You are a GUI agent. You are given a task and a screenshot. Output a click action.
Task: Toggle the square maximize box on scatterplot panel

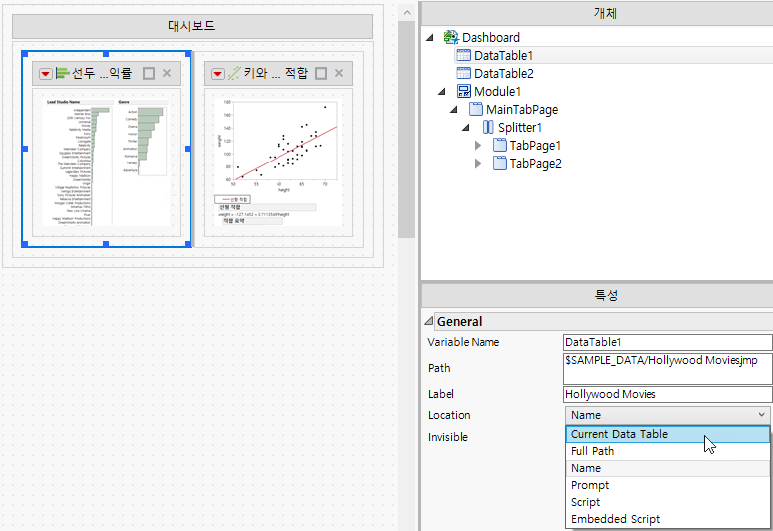click(321, 73)
